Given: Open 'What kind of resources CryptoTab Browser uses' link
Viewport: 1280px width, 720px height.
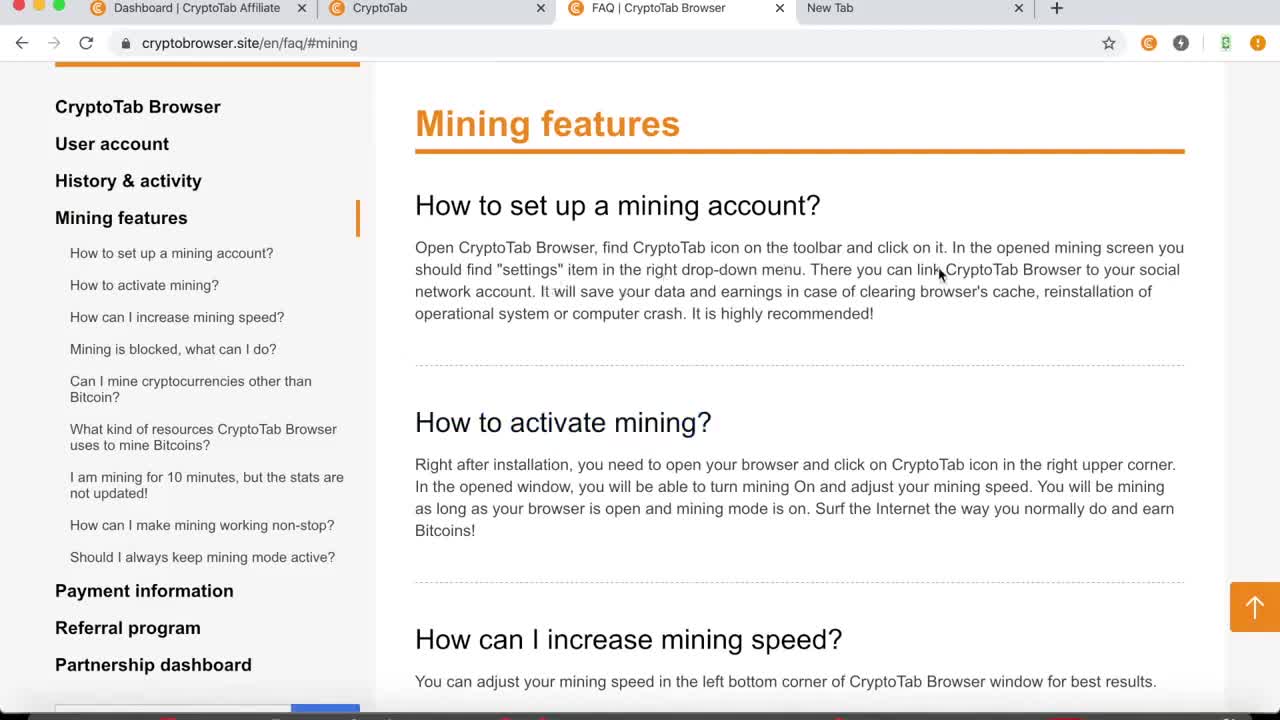Looking at the screenshot, I should (x=203, y=437).
